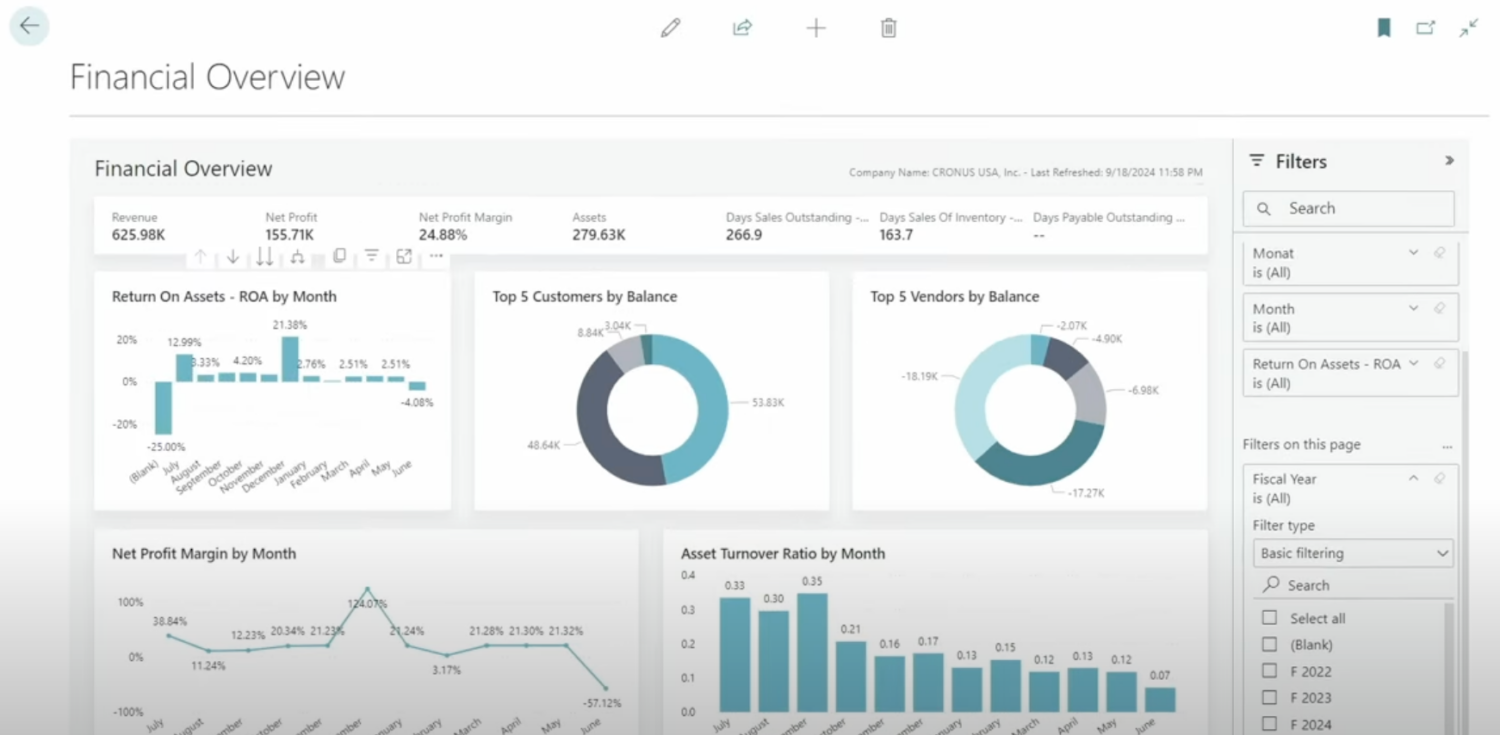Check the F 2024 checkbox
Viewport: 1500px width, 735px height.
pos(1269,723)
